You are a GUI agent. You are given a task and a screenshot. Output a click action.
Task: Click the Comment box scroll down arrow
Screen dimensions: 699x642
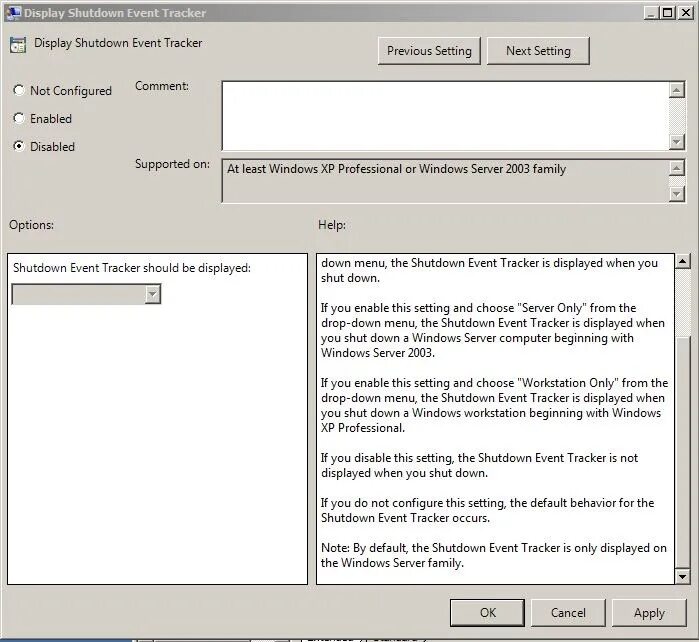click(677, 142)
